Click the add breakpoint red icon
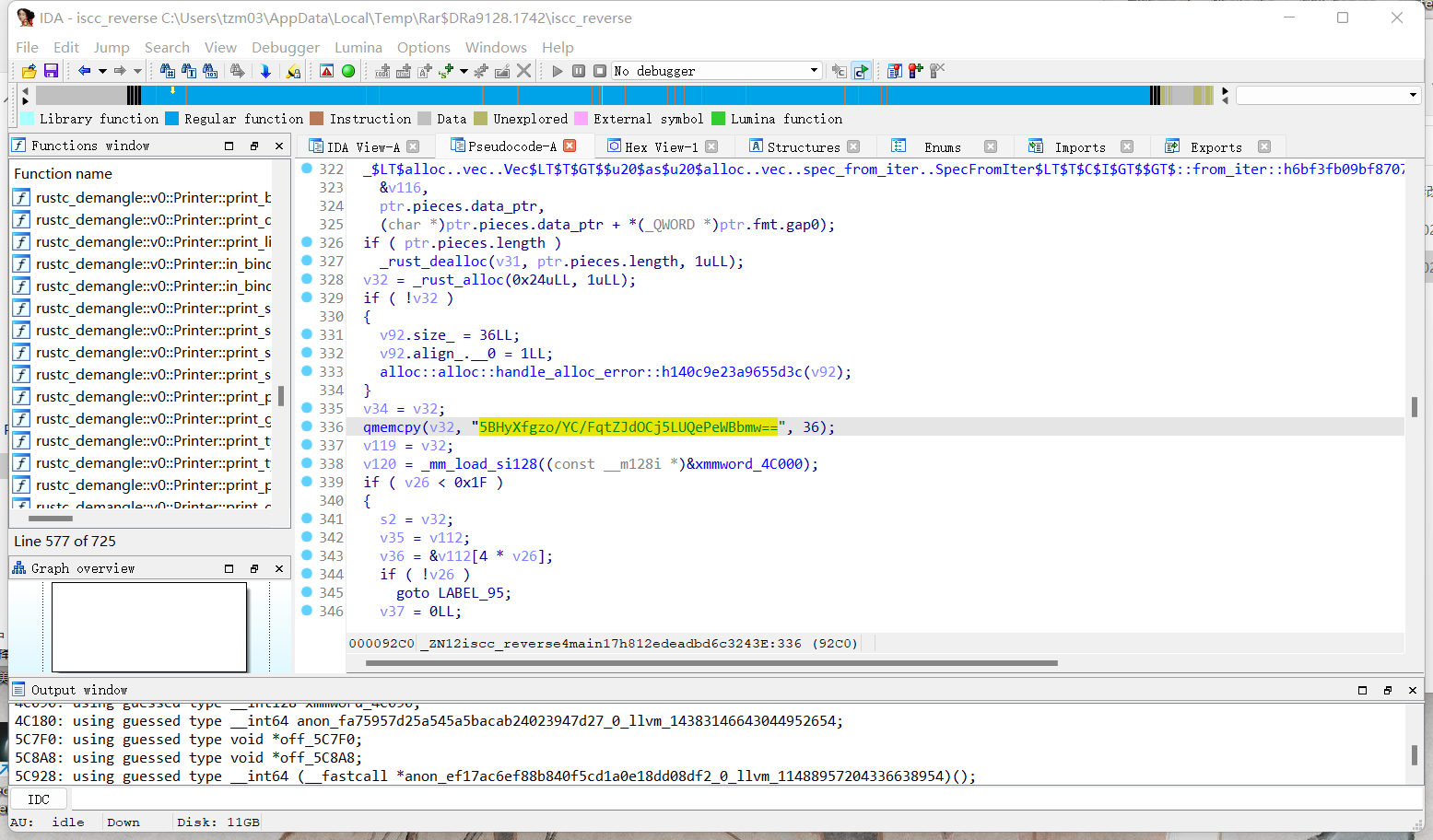This screenshot has height=840, width=1433. pos(916,71)
